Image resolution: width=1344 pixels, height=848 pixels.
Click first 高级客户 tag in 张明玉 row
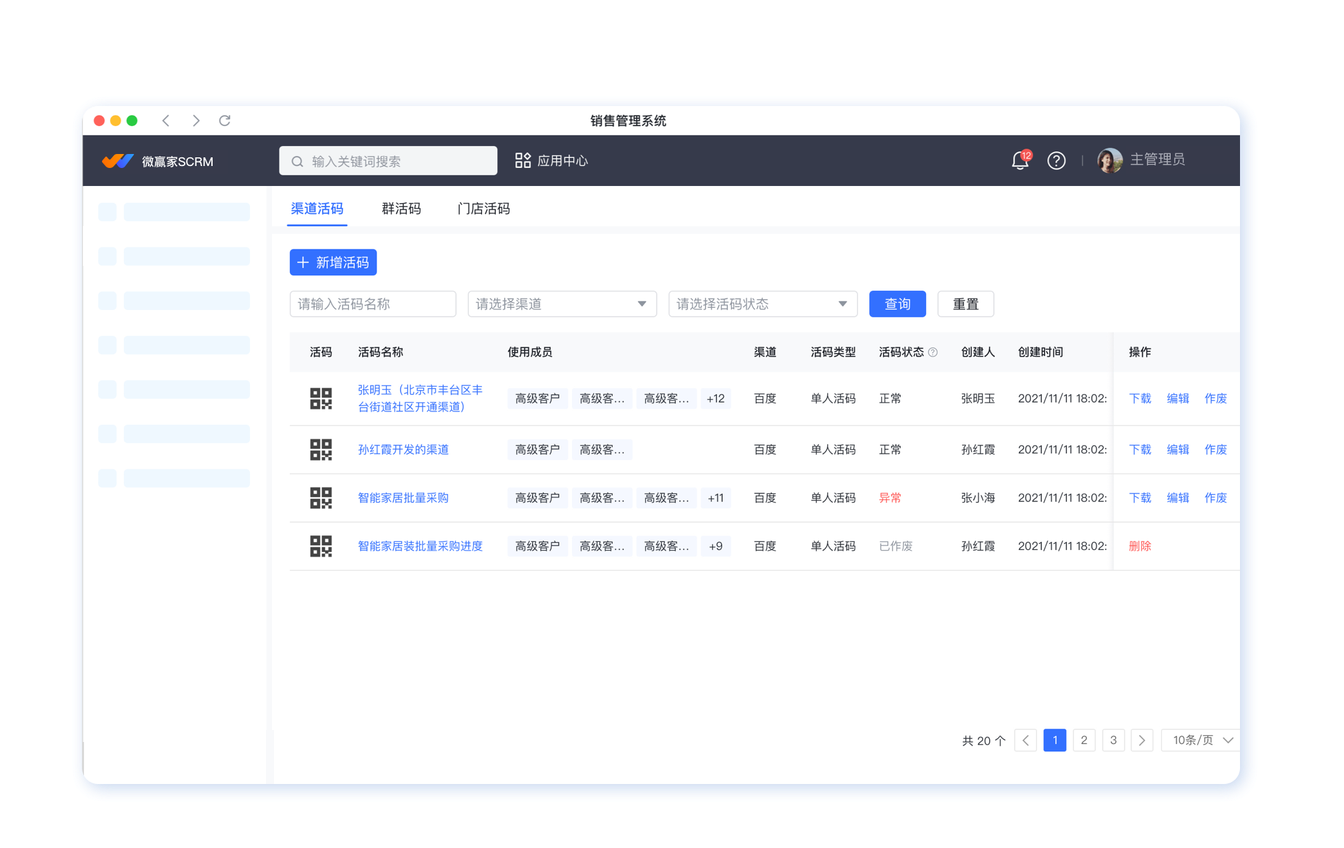pos(537,398)
